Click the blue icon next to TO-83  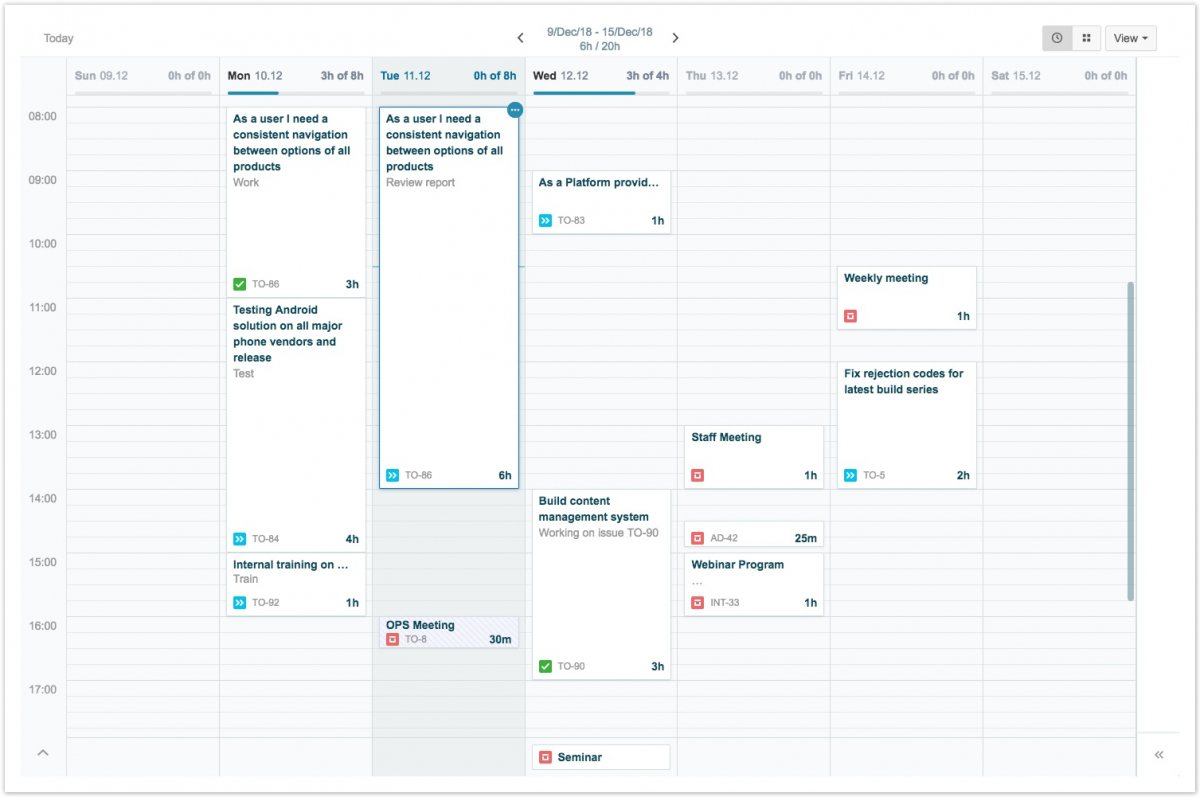(x=545, y=220)
